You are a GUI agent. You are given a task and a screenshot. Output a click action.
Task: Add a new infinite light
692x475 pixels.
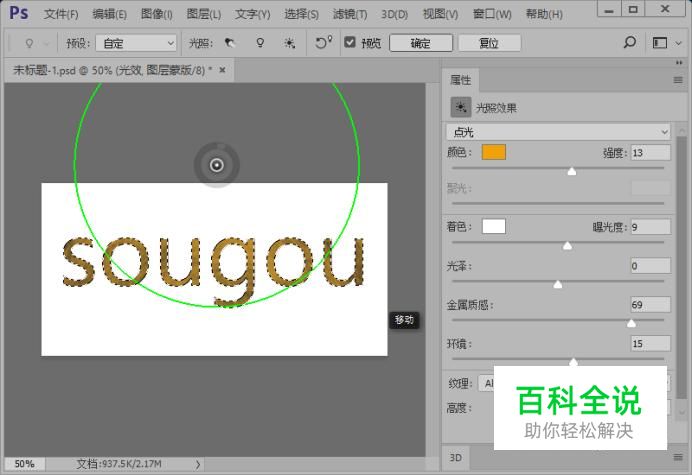(x=290, y=43)
